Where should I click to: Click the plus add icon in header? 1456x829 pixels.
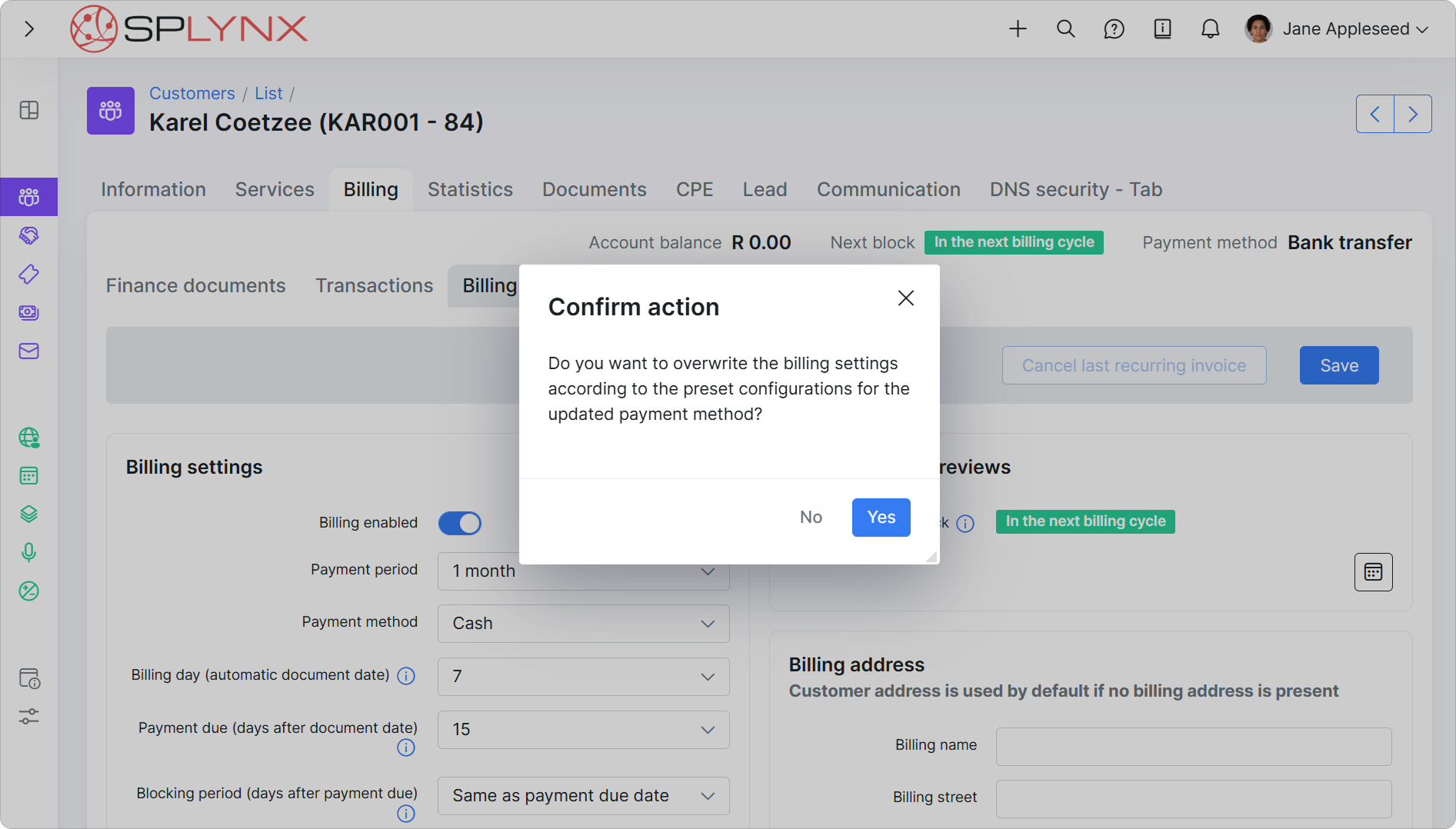(1018, 29)
